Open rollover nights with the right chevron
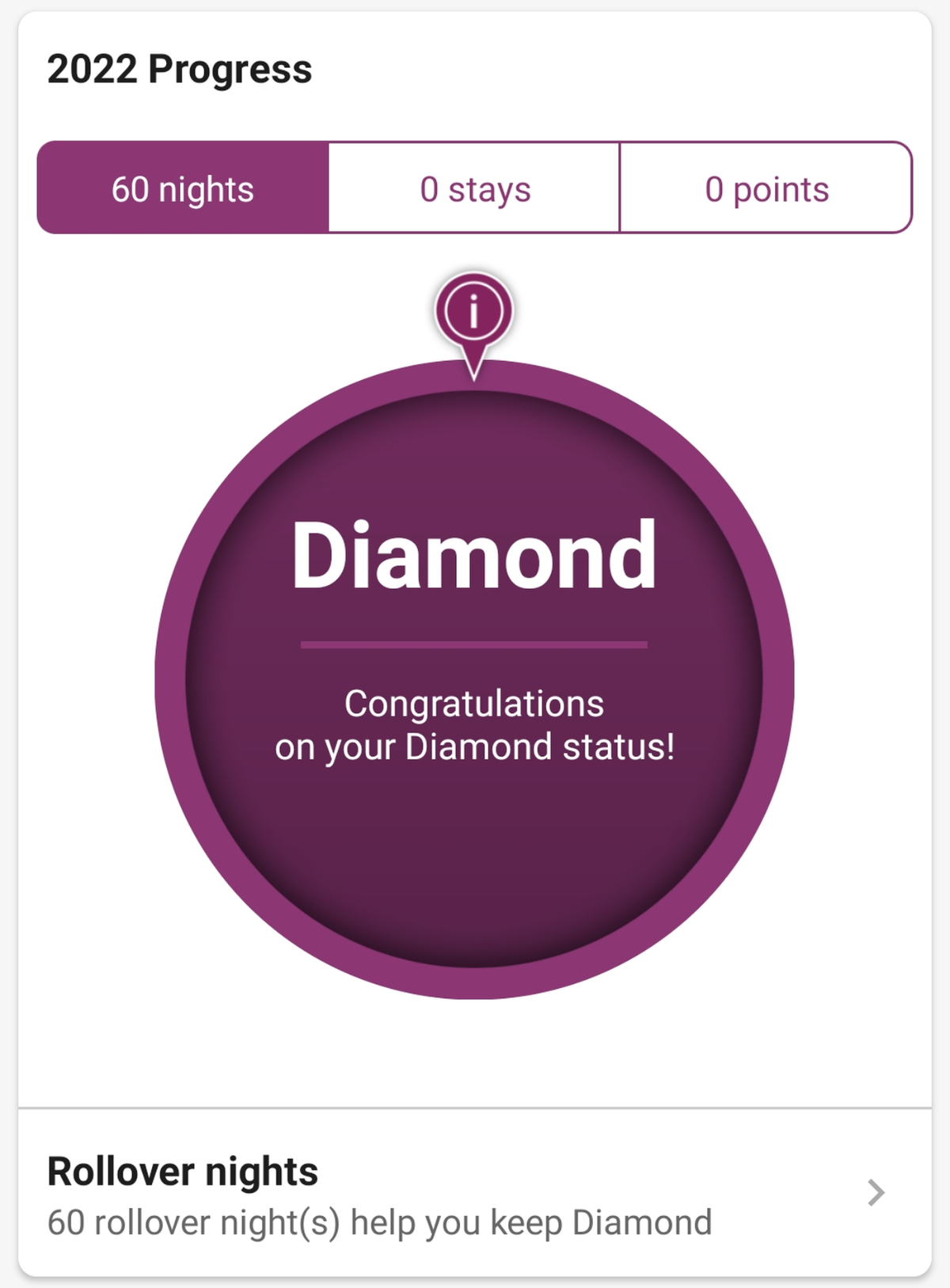Image resolution: width=950 pixels, height=1288 pixels. coord(876,1192)
